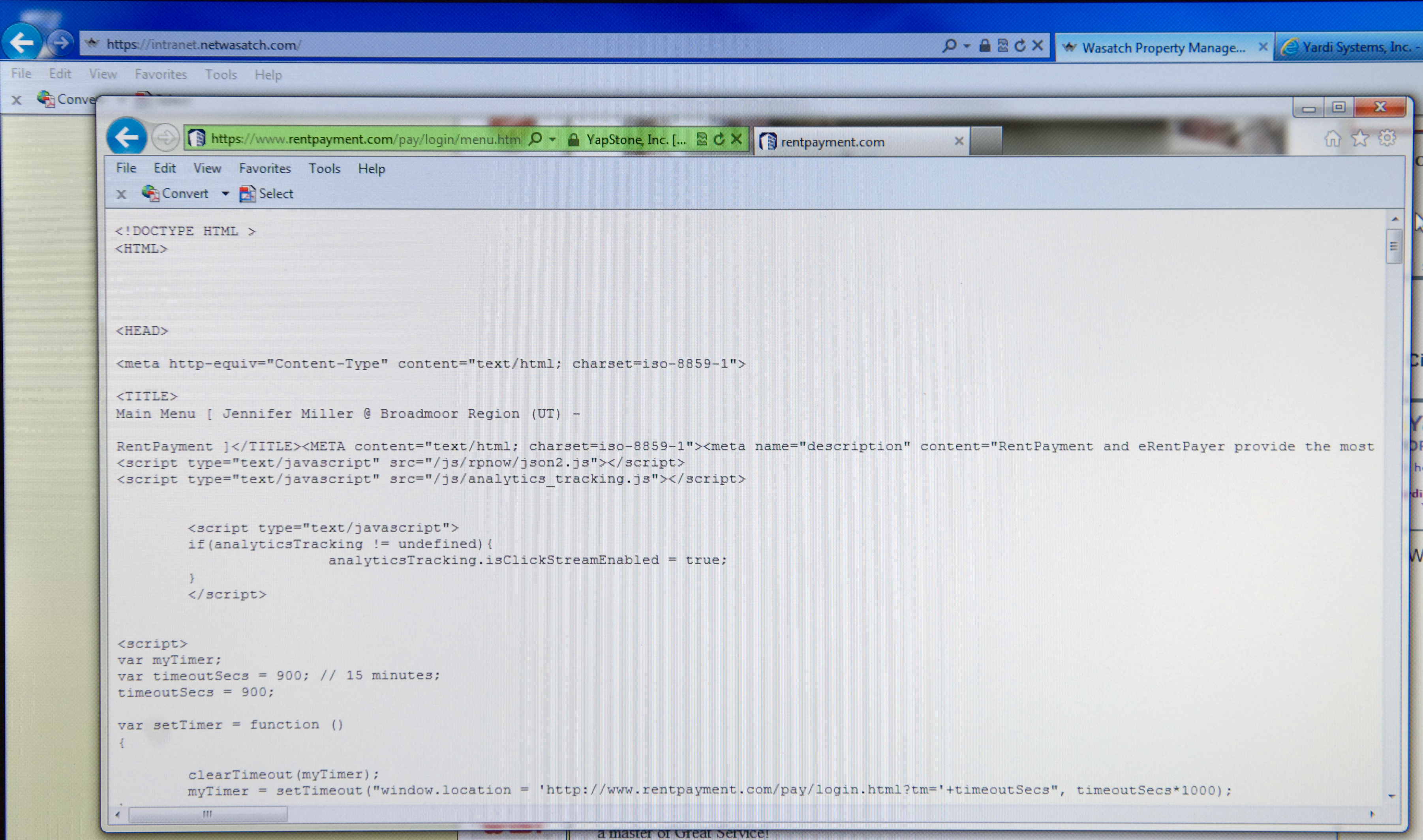Click the Convert PDF button
1423x840 pixels.
pos(175,193)
